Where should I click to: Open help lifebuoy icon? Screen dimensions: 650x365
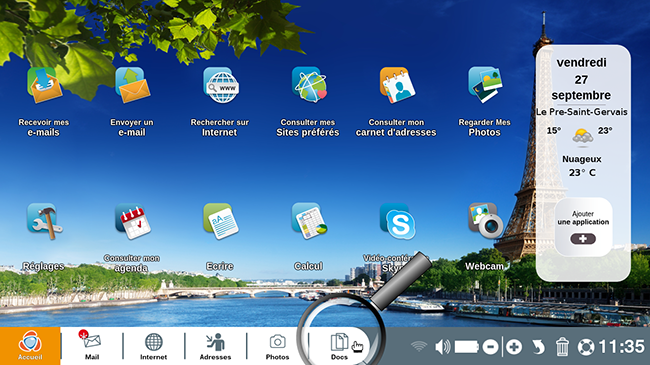[x=586, y=347]
